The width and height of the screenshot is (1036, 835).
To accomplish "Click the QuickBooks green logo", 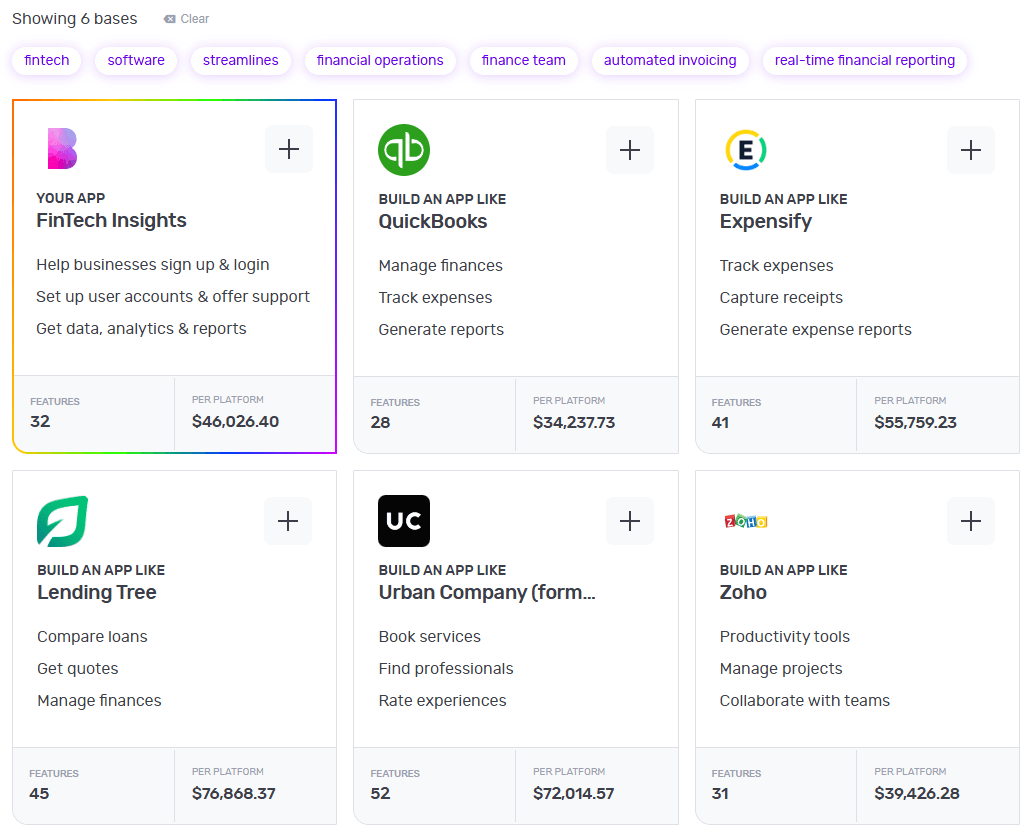I will pyautogui.click(x=404, y=150).
